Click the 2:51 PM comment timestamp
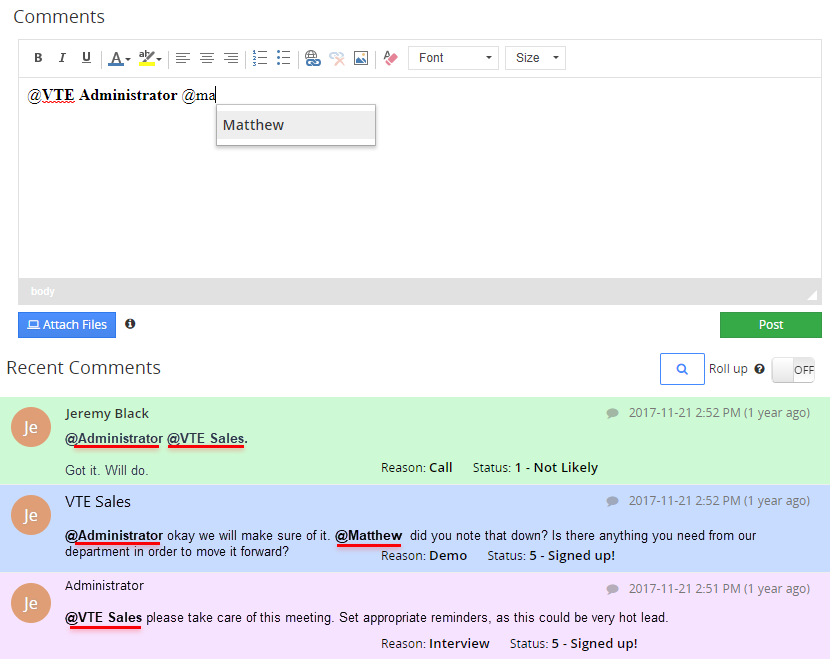Viewport: 830px width, 659px height. coord(719,589)
